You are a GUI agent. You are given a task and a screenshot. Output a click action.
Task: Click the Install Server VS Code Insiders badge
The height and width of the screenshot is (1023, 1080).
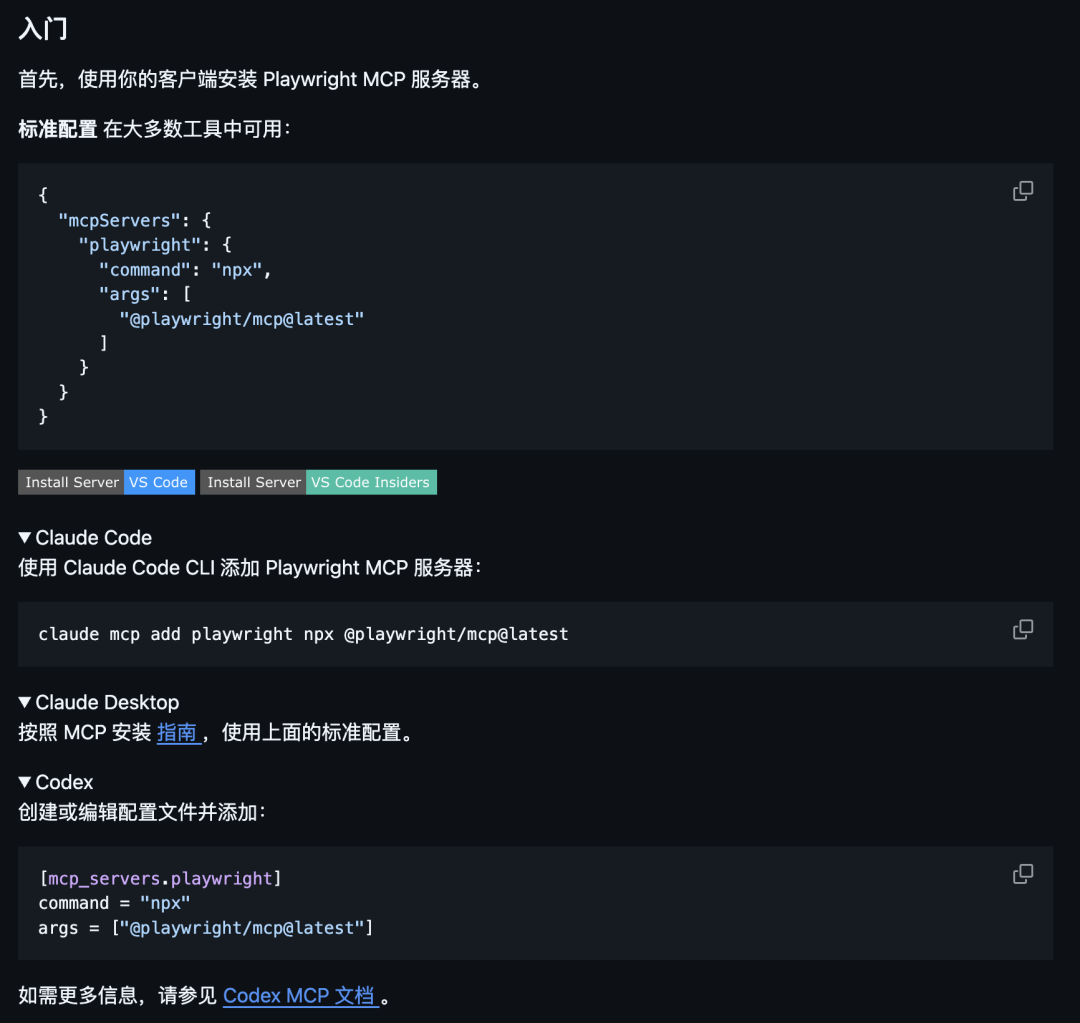(318, 482)
